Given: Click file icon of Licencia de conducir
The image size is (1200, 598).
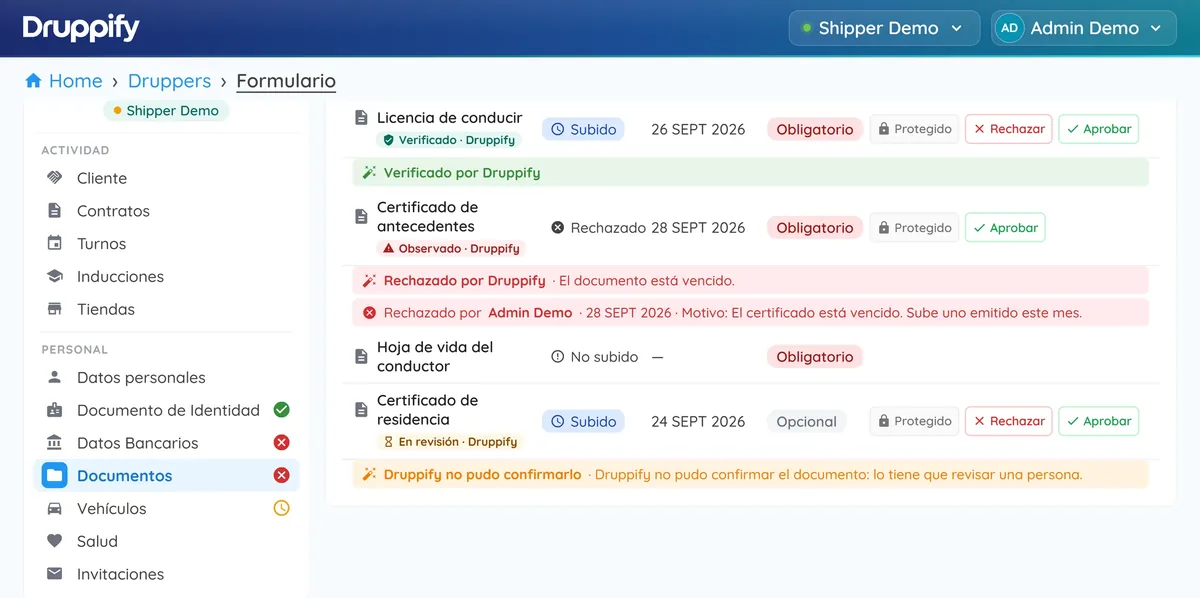Looking at the screenshot, I should (x=362, y=118).
